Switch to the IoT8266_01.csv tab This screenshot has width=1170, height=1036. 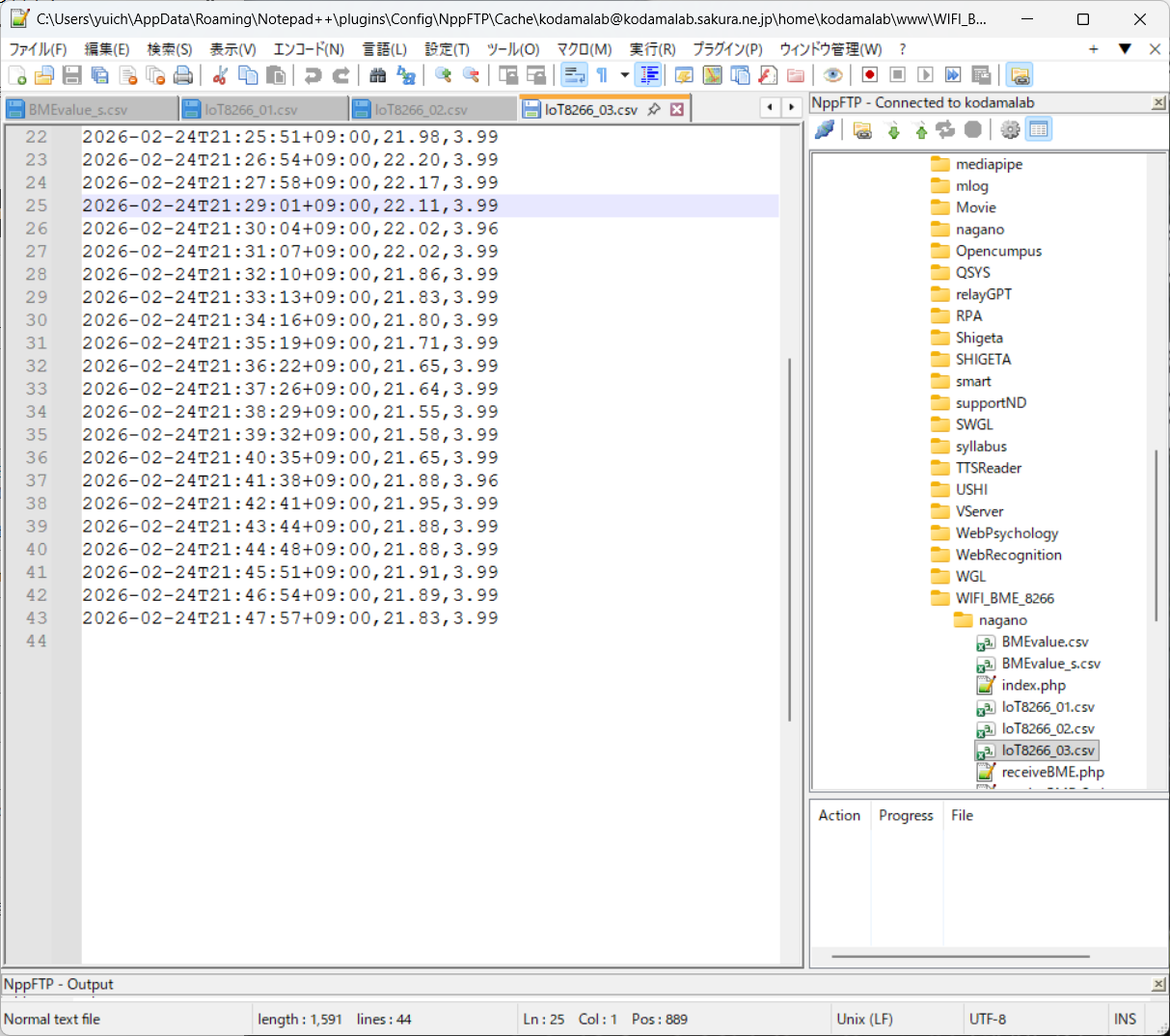(x=251, y=110)
